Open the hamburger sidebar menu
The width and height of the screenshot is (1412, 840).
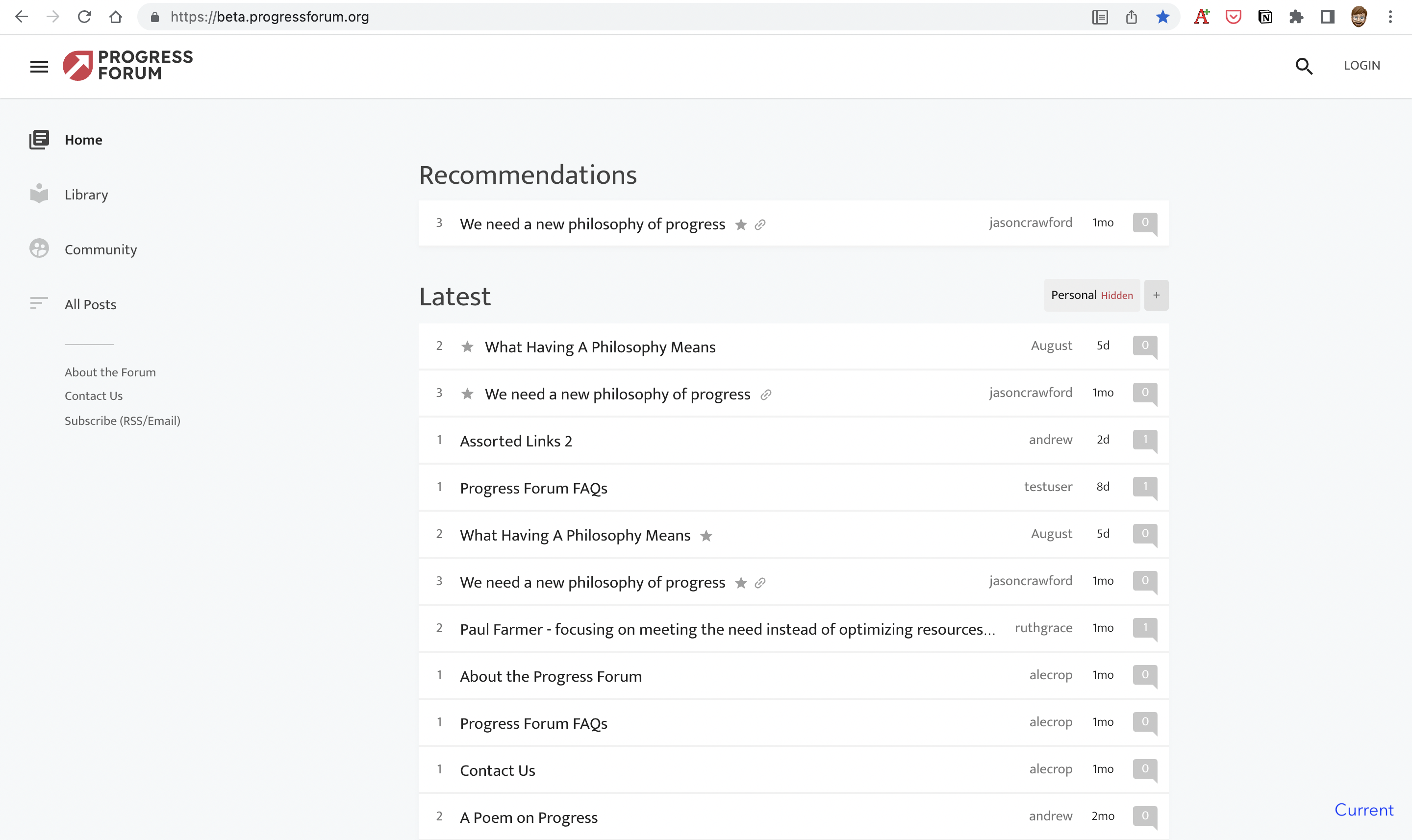[39, 66]
